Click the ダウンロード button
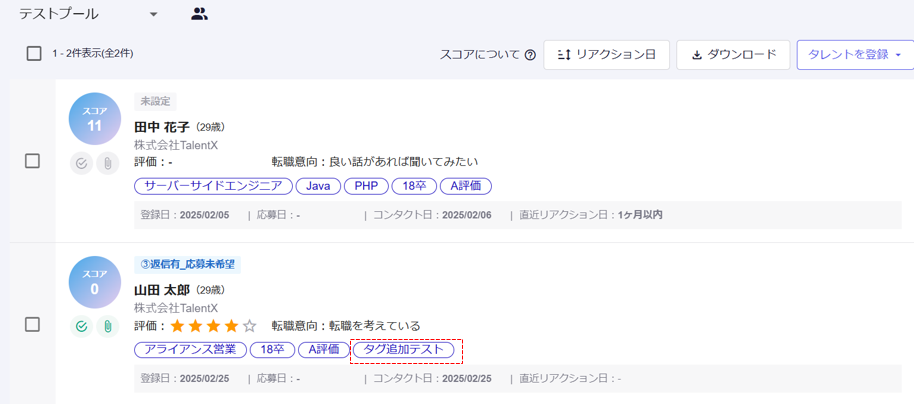The width and height of the screenshot is (914, 404). (x=733, y=55)
